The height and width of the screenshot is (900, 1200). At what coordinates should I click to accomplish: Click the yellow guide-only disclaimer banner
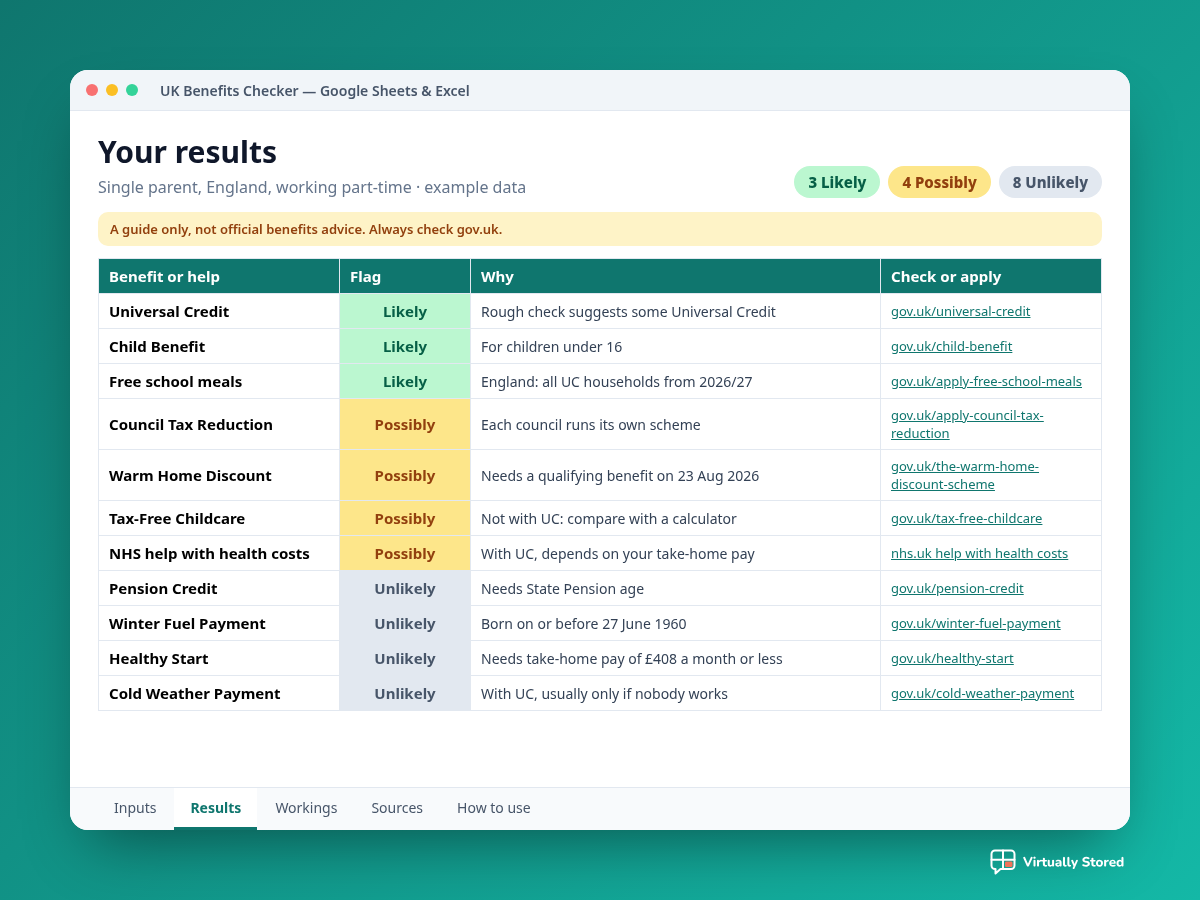600,229
